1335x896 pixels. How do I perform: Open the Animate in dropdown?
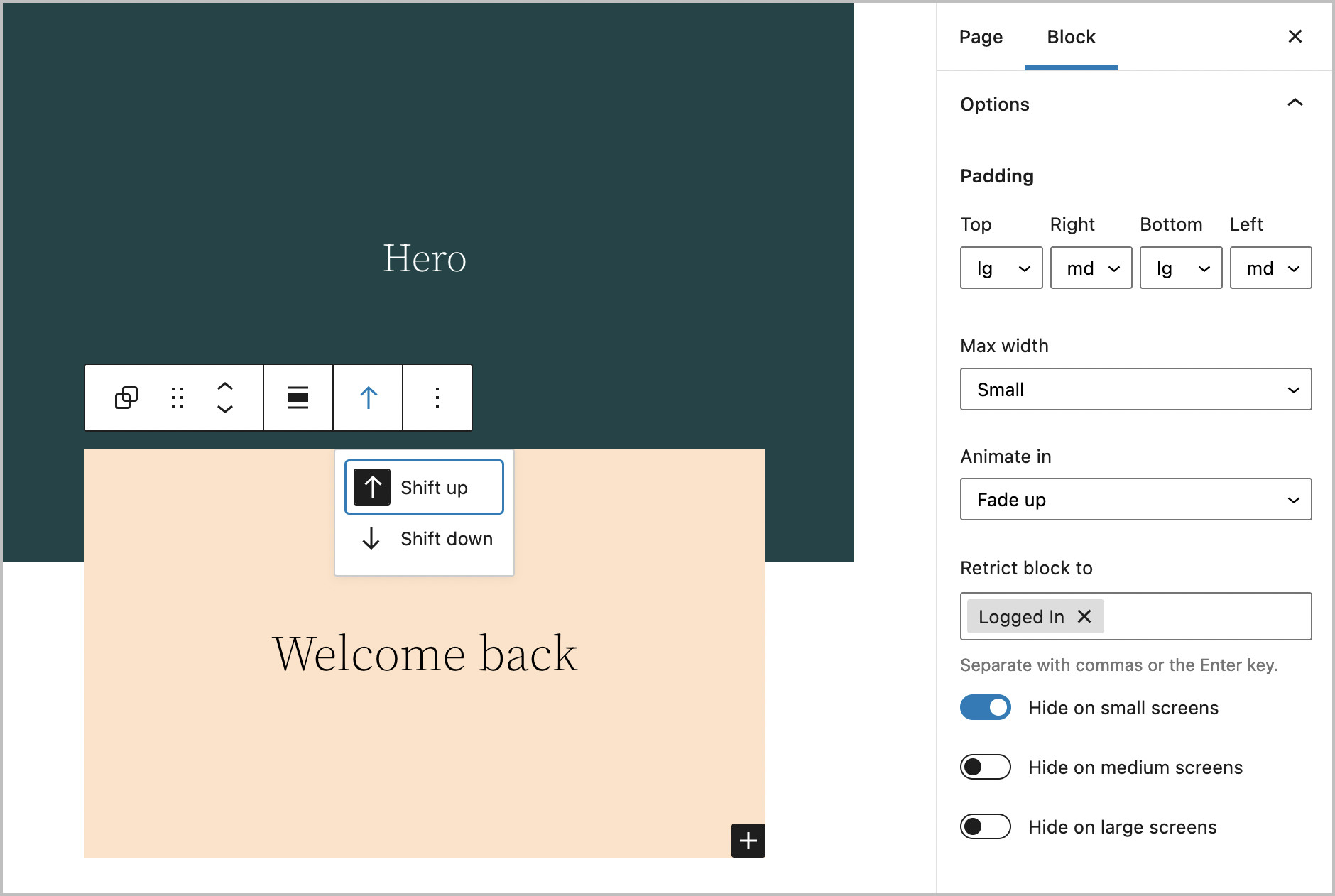point(1135,499)
